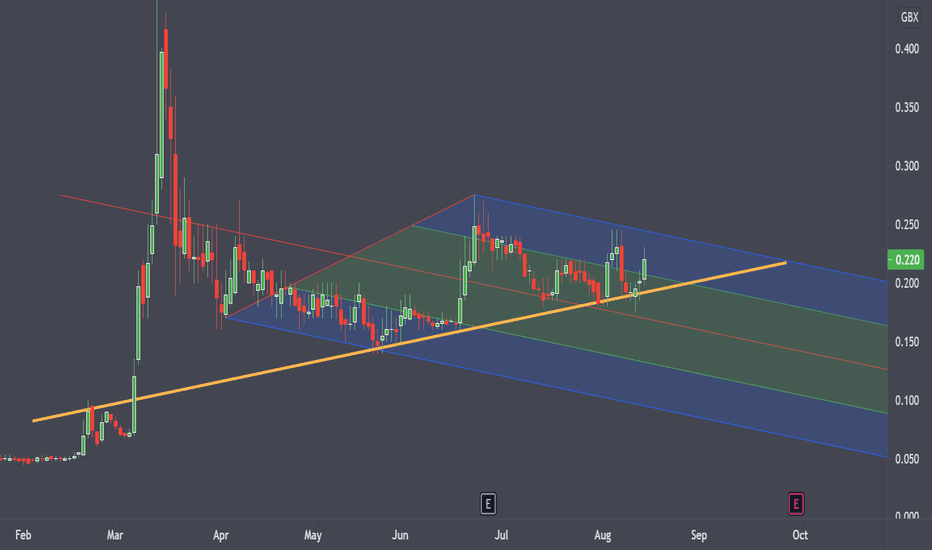Click the Mar label on time axis
This screenshot has width=932, height=550.
coord(115,535)
